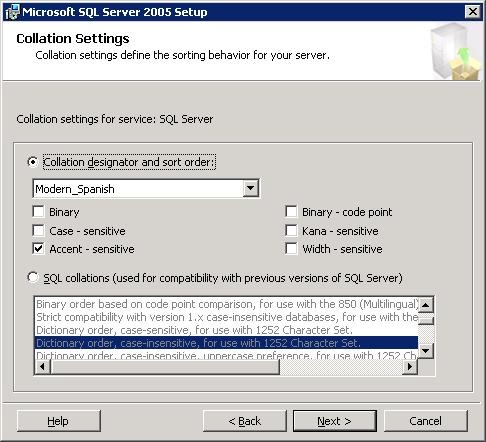
Task: Select the SQL collations radio button
Action: tap(33, 278)
